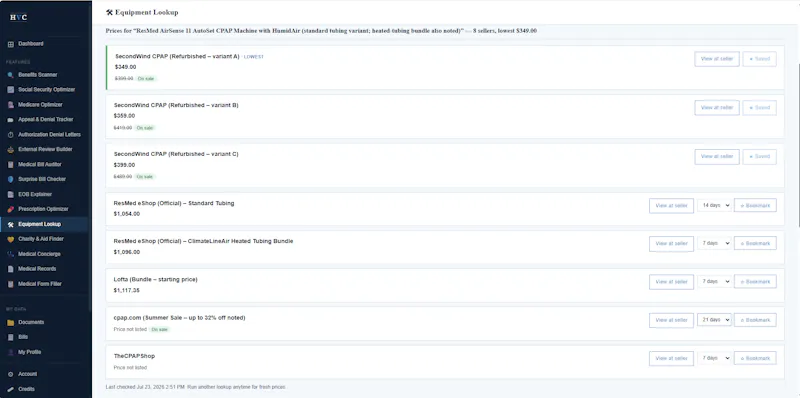Click the Benefits Scanner magnifier icon
This screenshot has height=398, width=800.
pyautogui.click(x=11, y=75)
